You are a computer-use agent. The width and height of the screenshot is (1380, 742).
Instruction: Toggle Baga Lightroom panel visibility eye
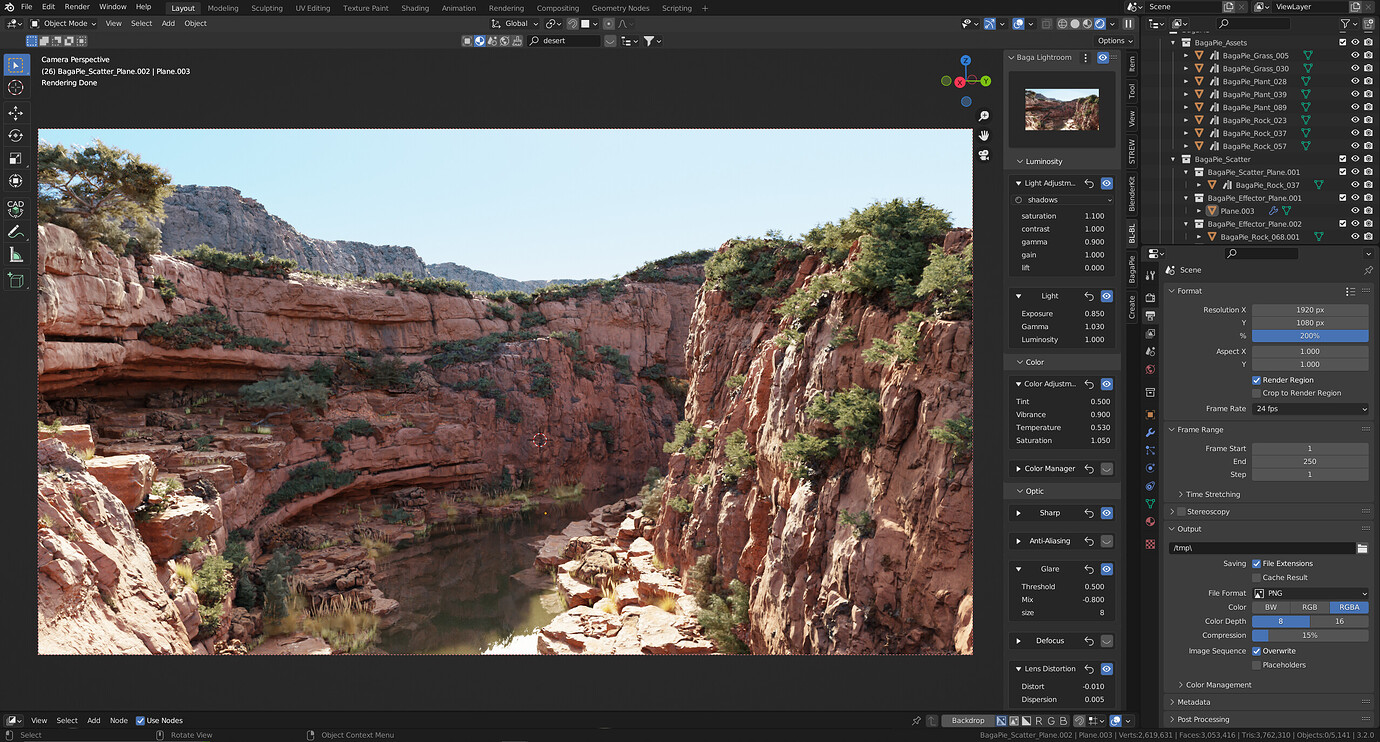1102,58
